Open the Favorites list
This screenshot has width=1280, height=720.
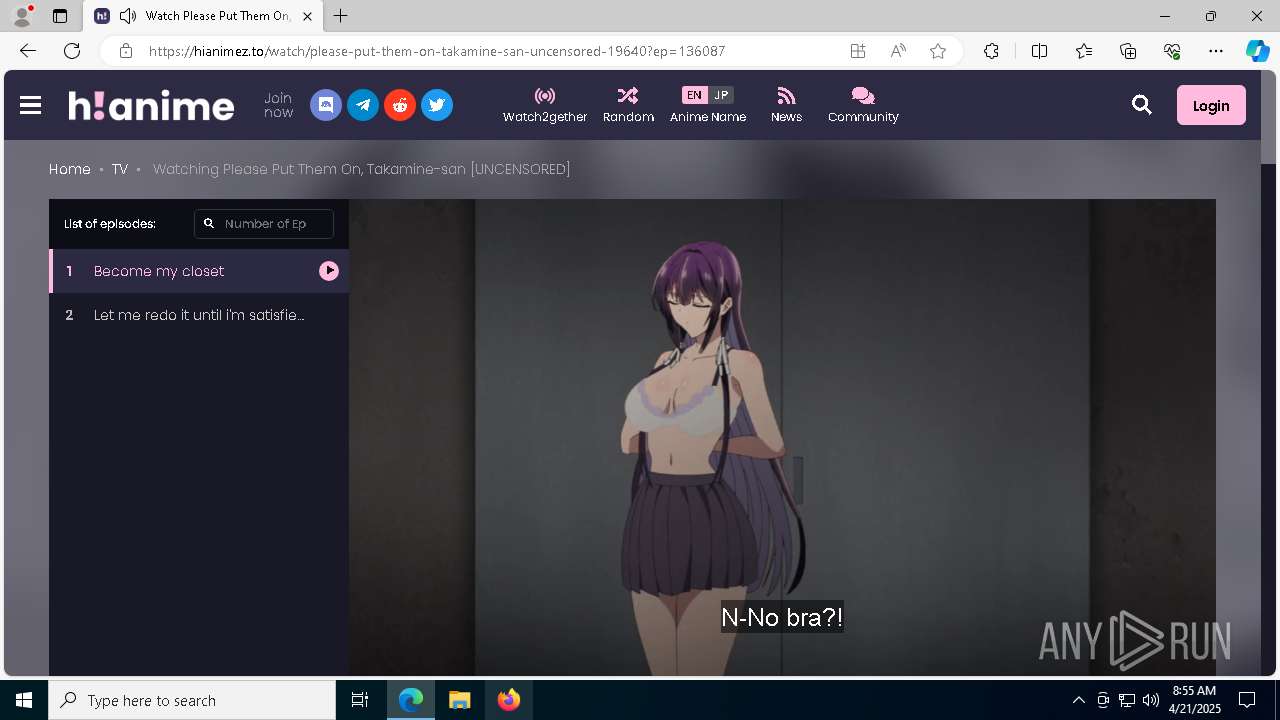click(1084, 51)
